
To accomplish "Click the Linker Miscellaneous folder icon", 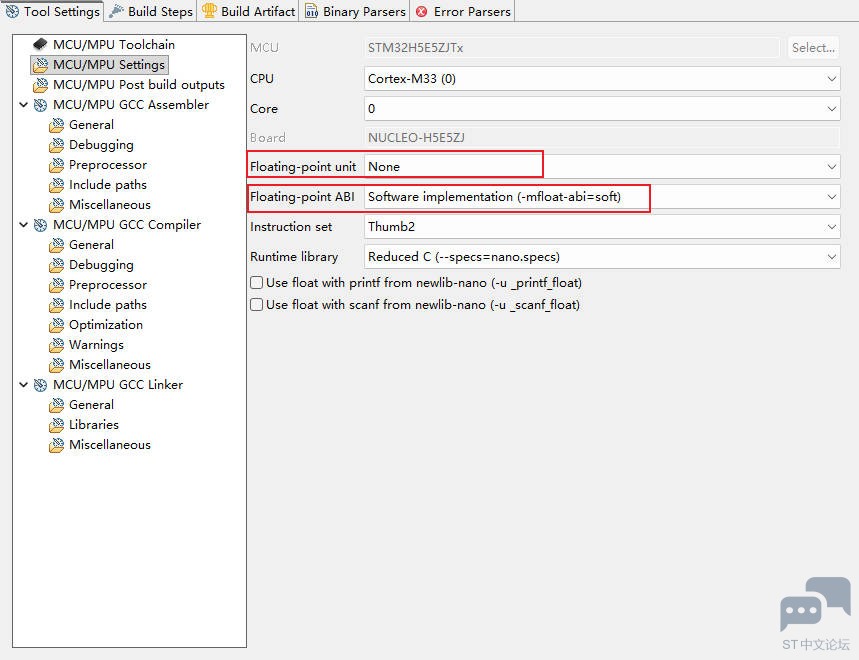I will tap(56, 445).
